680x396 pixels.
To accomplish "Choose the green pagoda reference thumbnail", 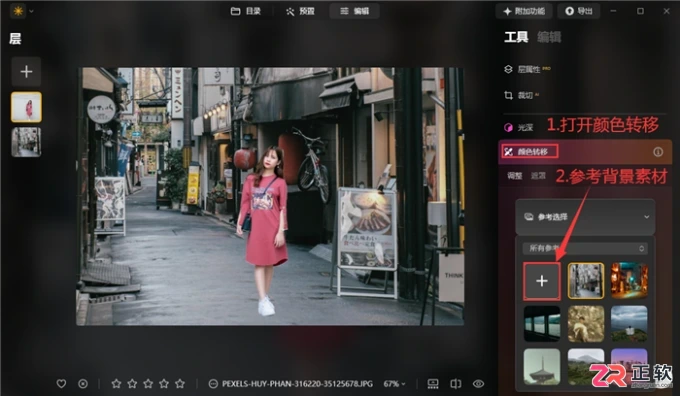I will [542, 367].
